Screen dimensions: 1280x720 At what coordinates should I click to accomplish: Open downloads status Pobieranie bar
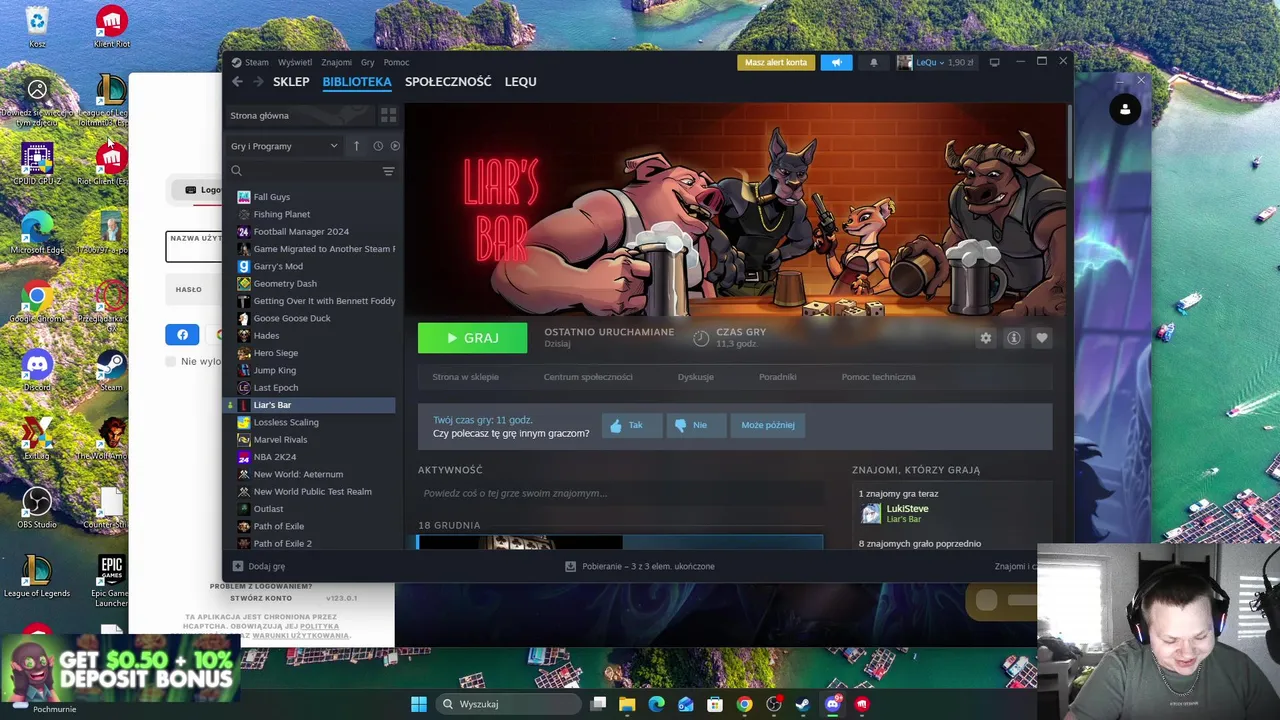pos(640,566)
